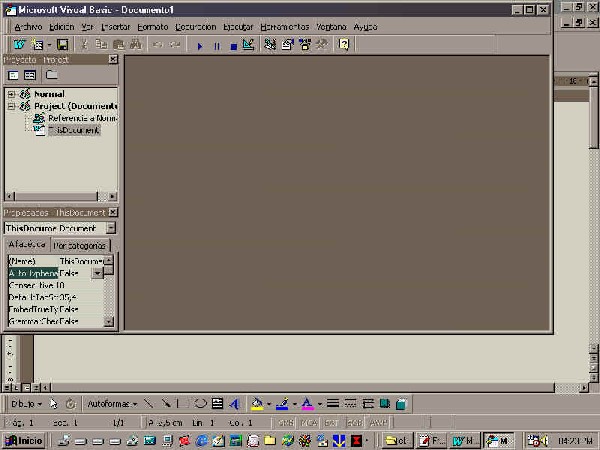
Task: Open the Dibujo menu in Drawing toolbar
Action: coord(26,404)
